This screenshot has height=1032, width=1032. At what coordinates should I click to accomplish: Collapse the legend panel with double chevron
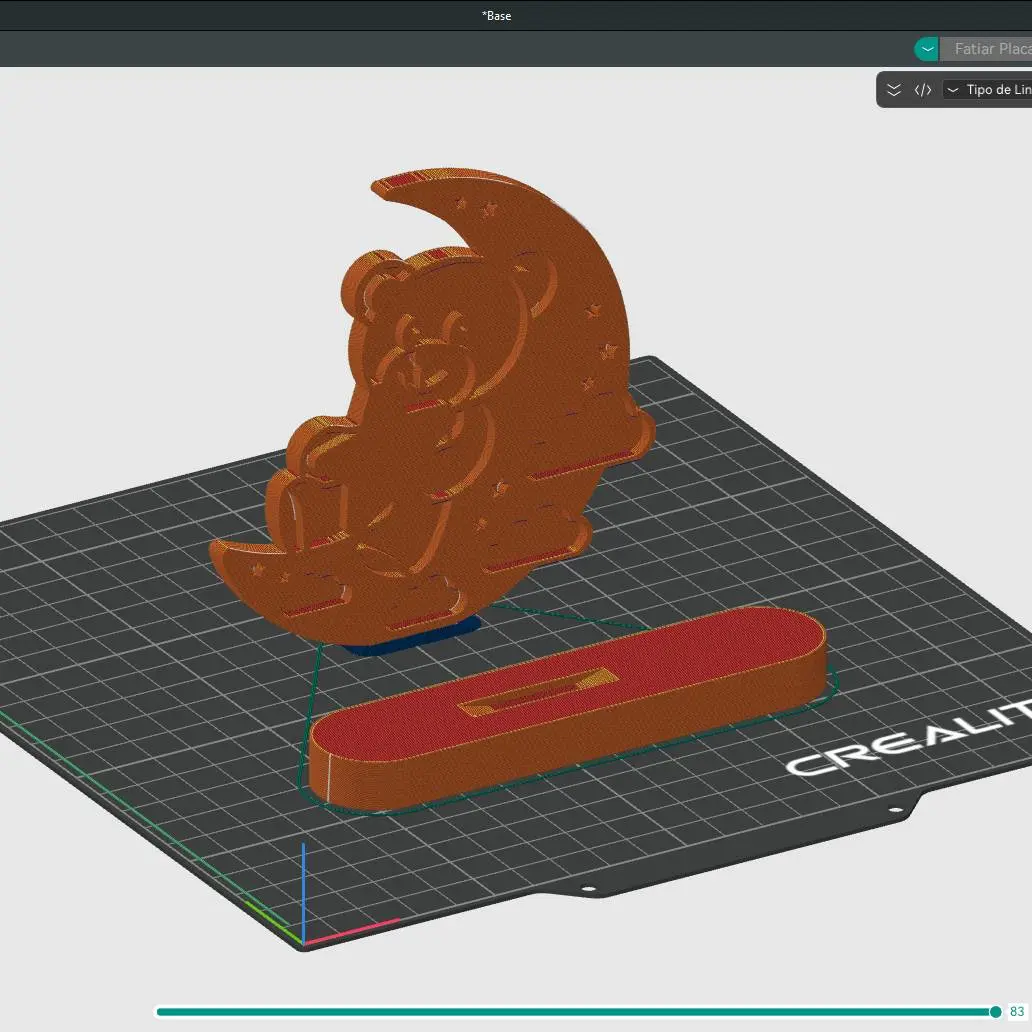pos(894,90)
